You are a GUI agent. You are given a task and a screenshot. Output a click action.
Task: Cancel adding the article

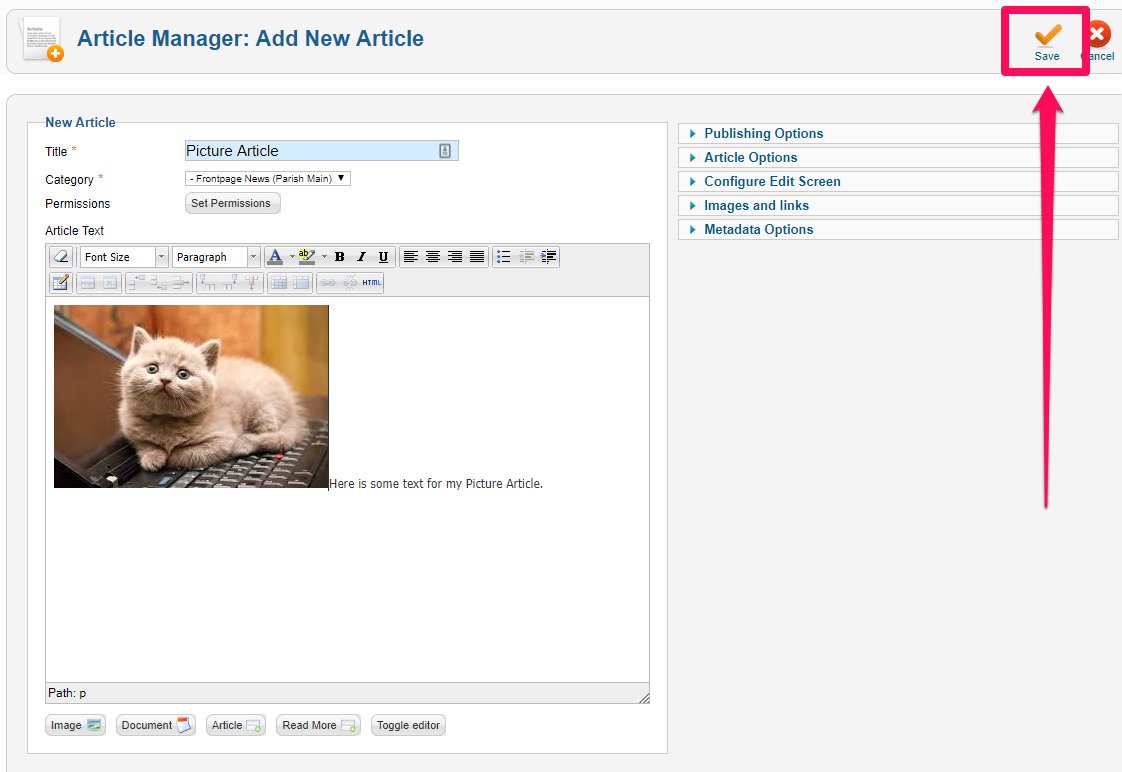(x=1099, y=42)
